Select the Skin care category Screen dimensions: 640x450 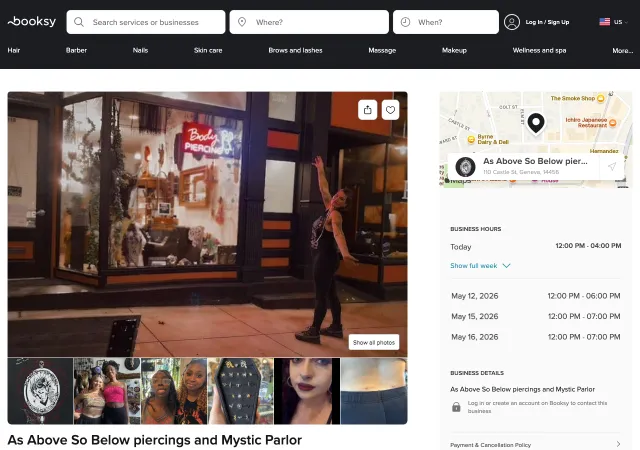pyautogui.click(x=208, y=50)
